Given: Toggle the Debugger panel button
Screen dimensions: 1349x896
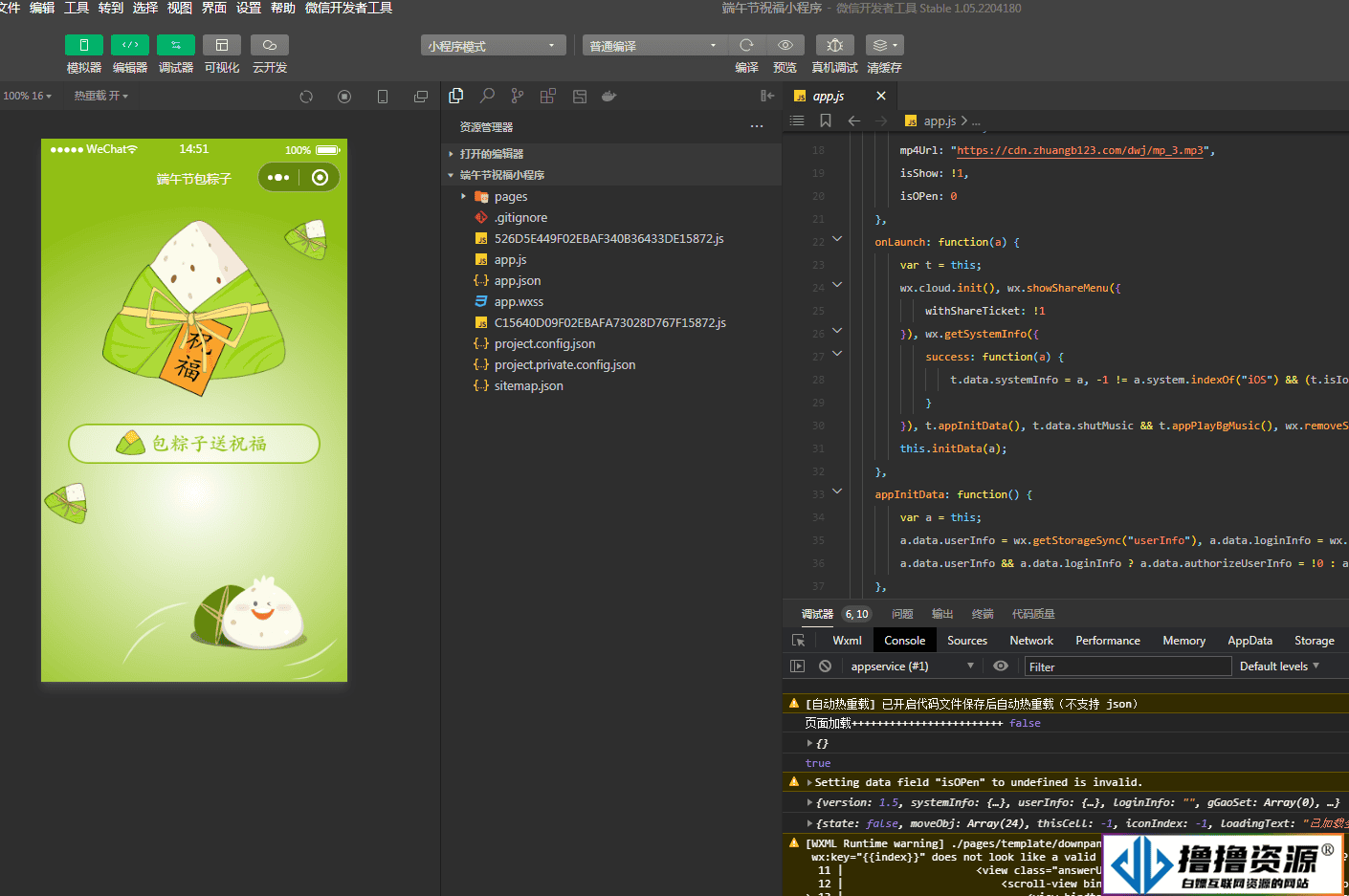Looking at the screenshot, I should [x=176, y=45].
